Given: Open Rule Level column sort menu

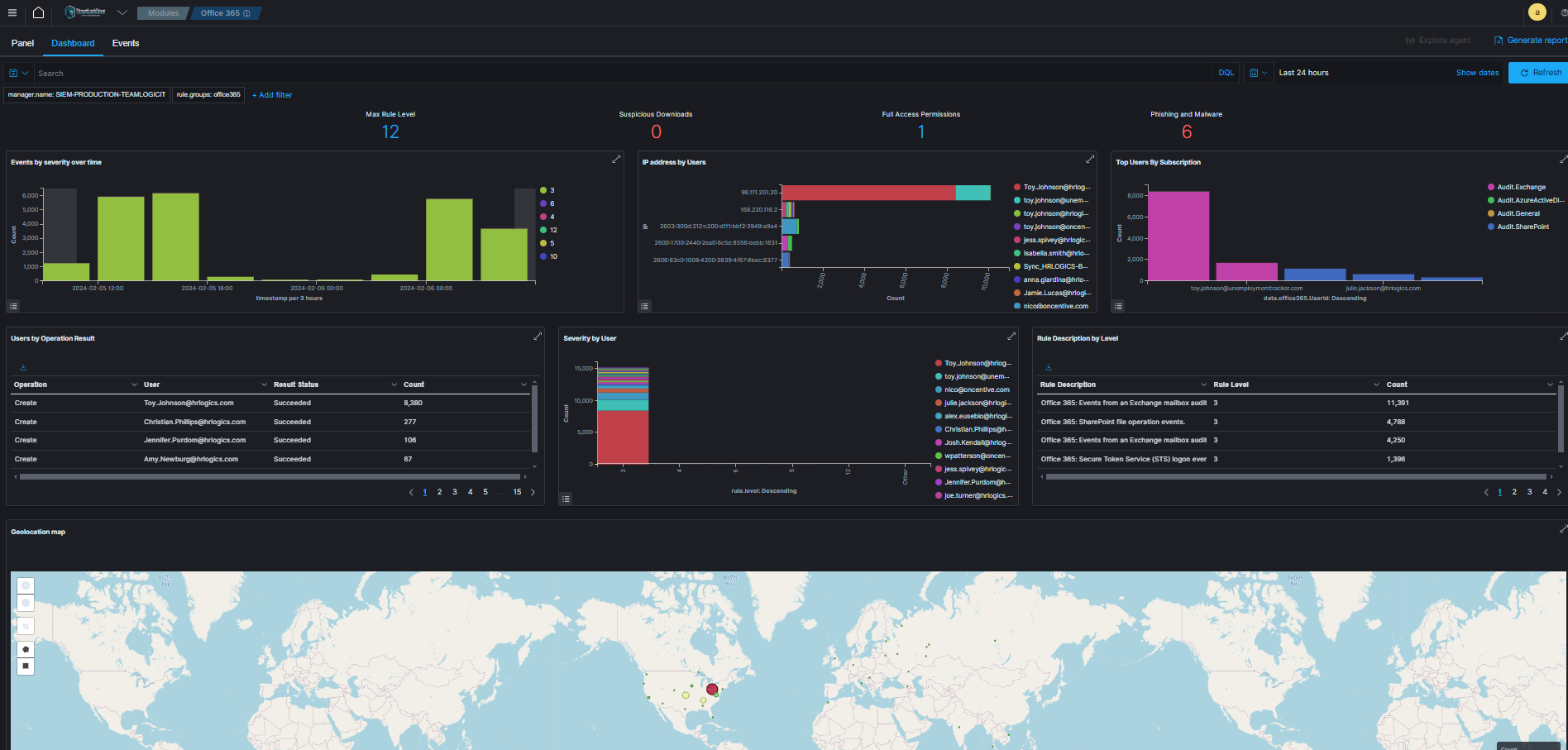Looking at the screenshot, I should (x=1376, y=385).
